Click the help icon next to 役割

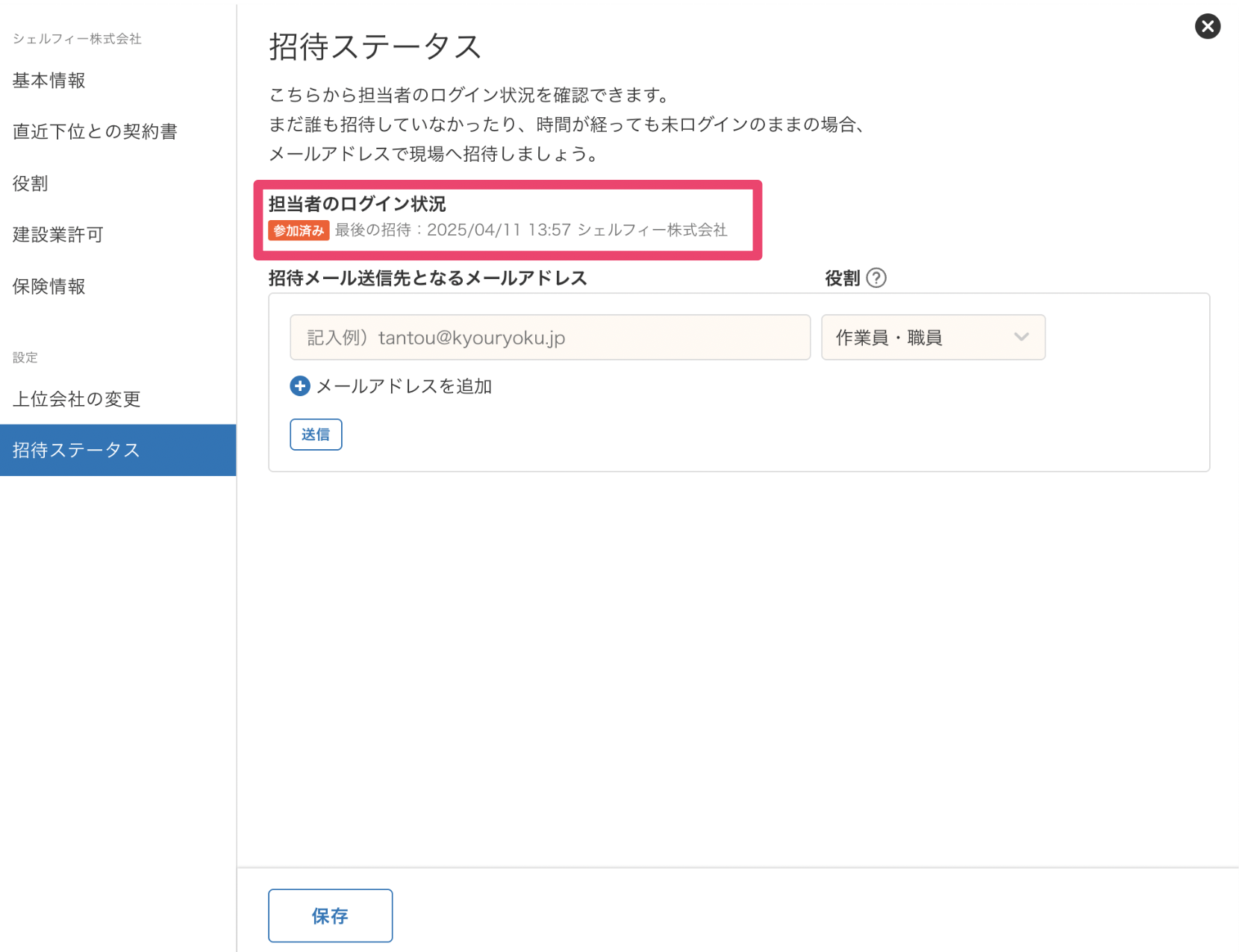[876, 278]
